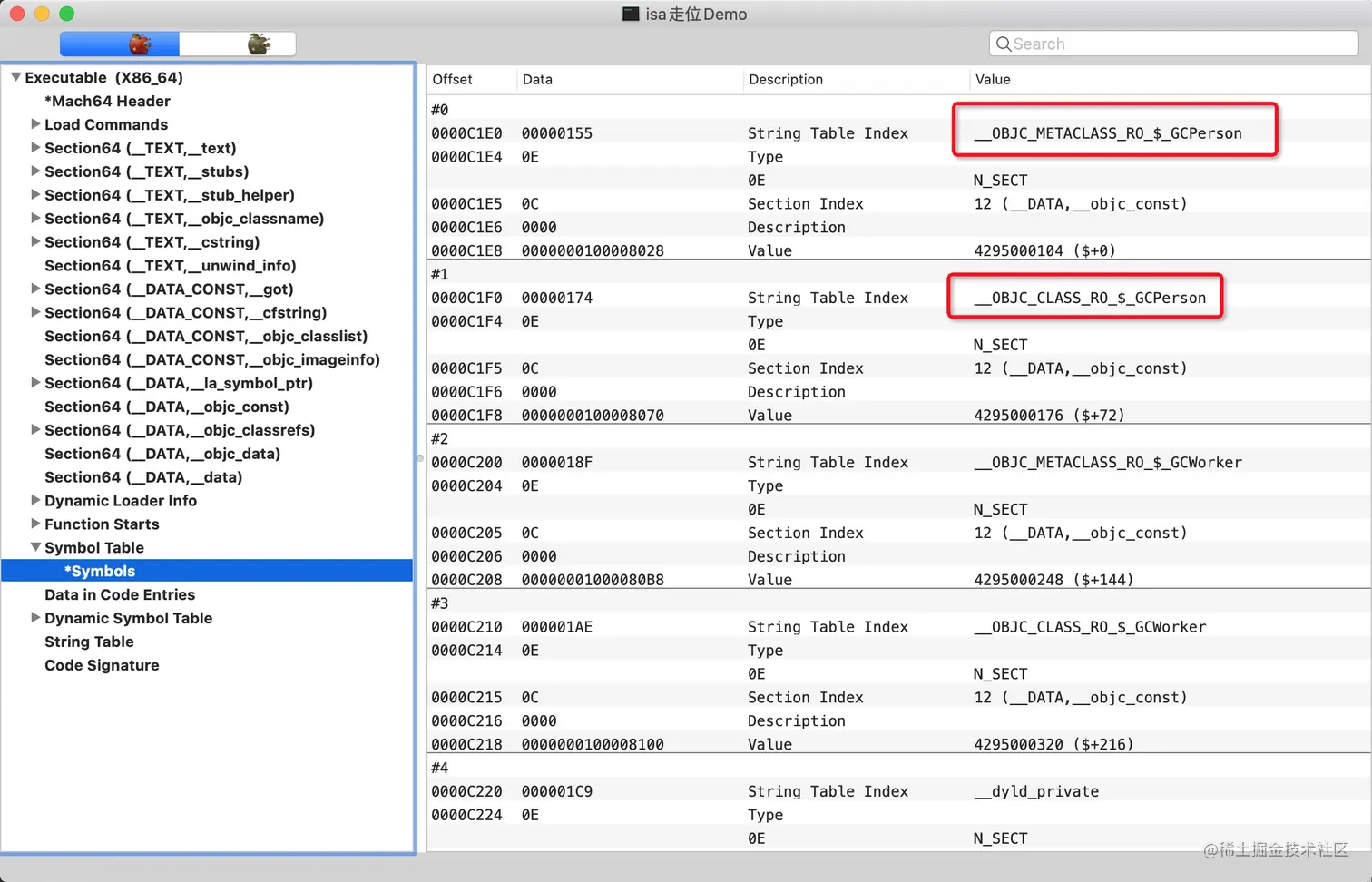
Task: Collapse the Symbol Table node
Action: (x=35, y=548)
